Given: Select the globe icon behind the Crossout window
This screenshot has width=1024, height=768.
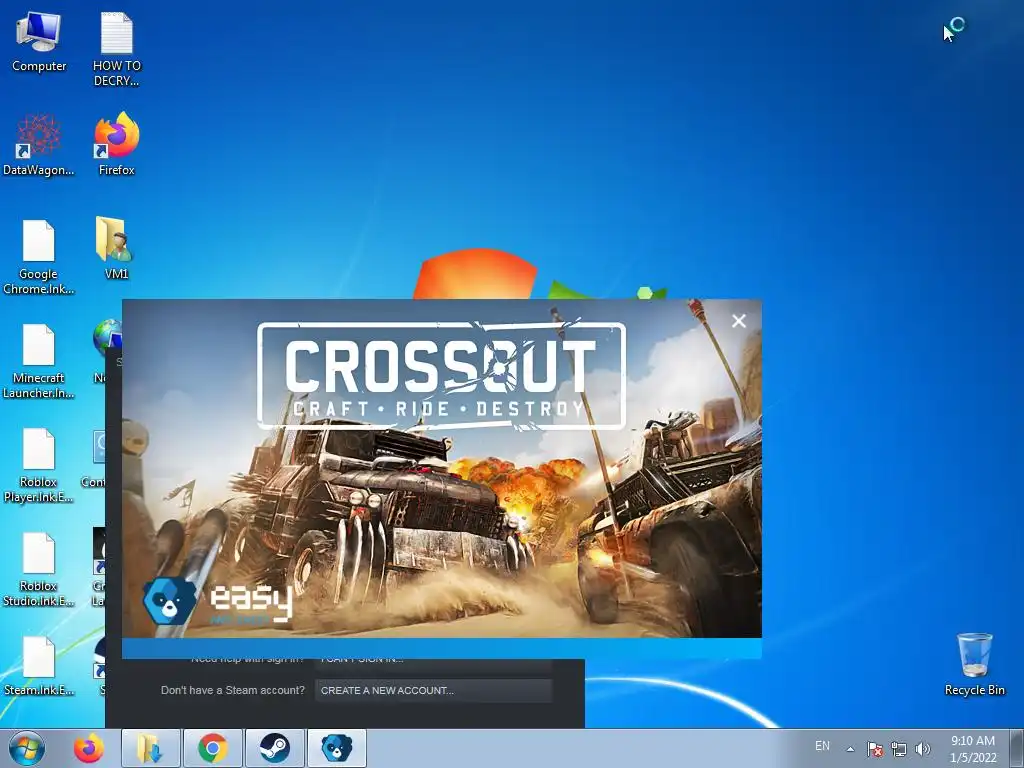Looking at the screenshot, I should tap(107, 337).
